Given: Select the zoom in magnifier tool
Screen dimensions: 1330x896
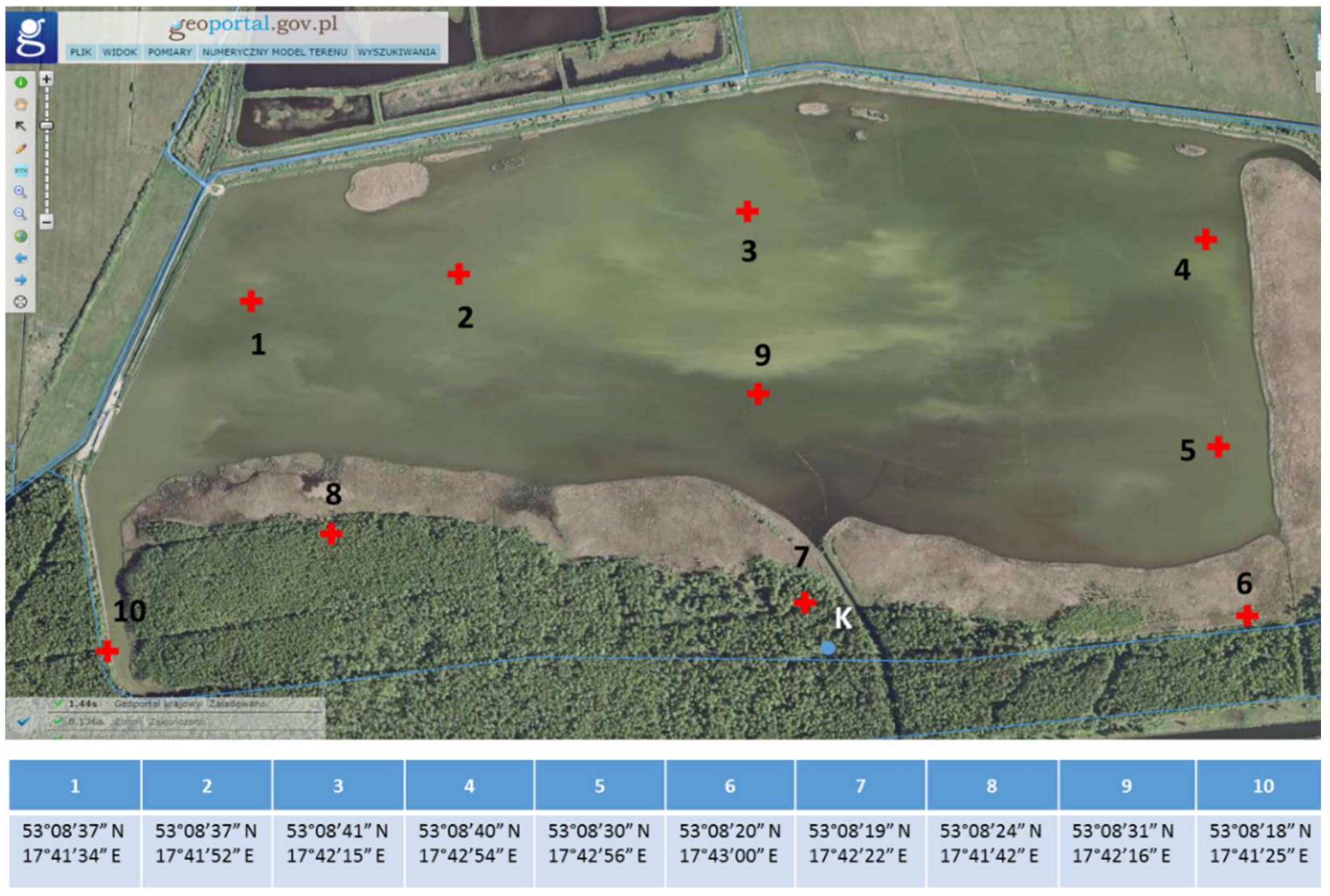Looking at the screenshot, I should tap(21, 192).
